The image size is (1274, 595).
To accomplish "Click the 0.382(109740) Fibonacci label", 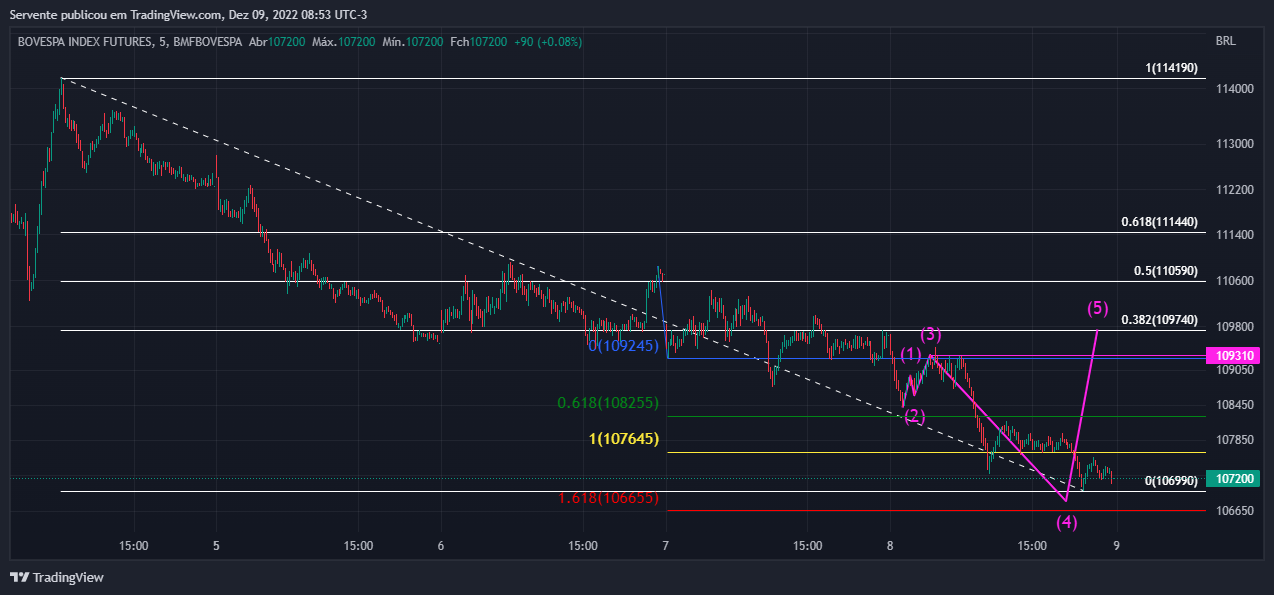I will tap(1159, 320).
